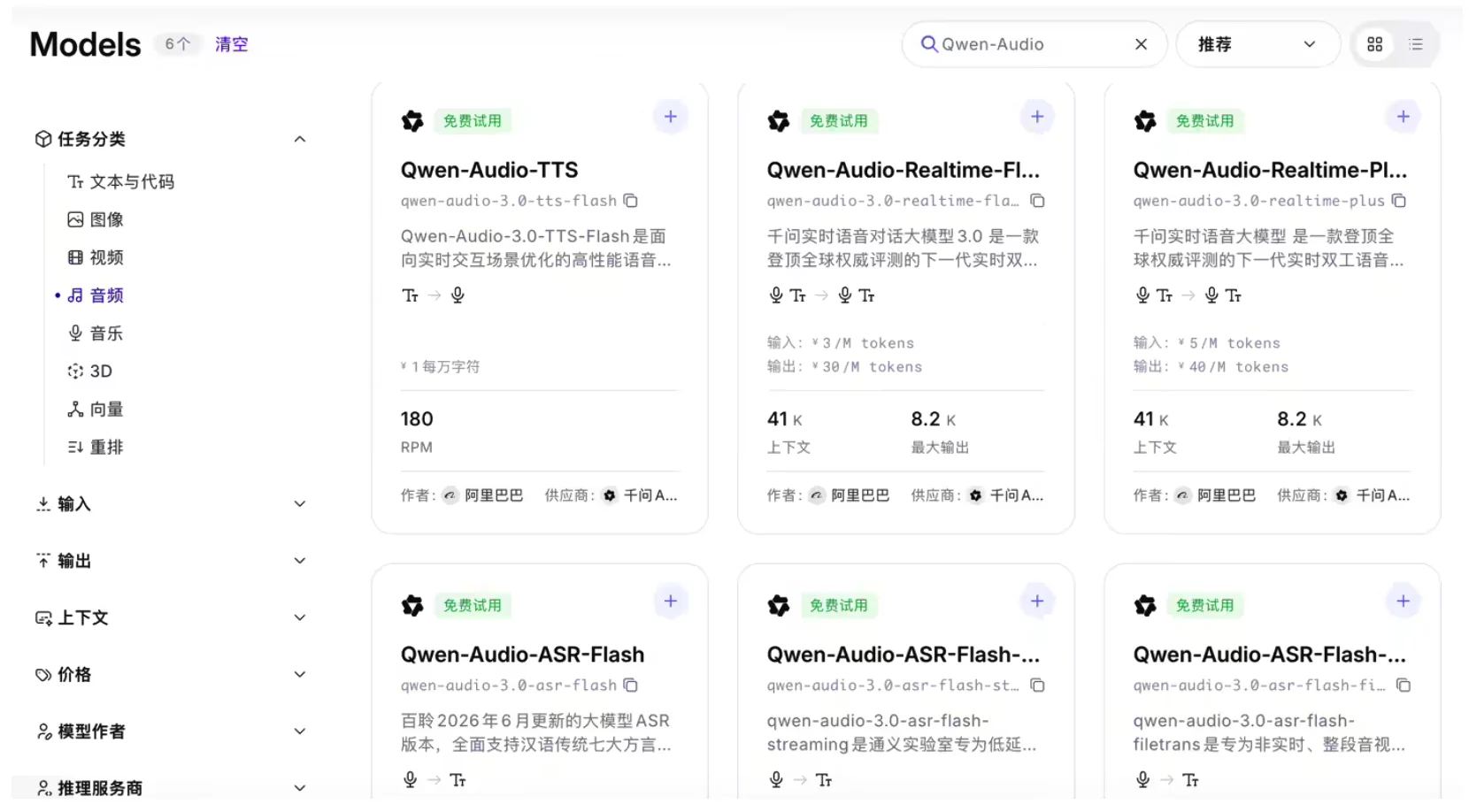Select the 文本与代码 category
The height and width of the screenshot is (812, 1469).
(121, 181)
